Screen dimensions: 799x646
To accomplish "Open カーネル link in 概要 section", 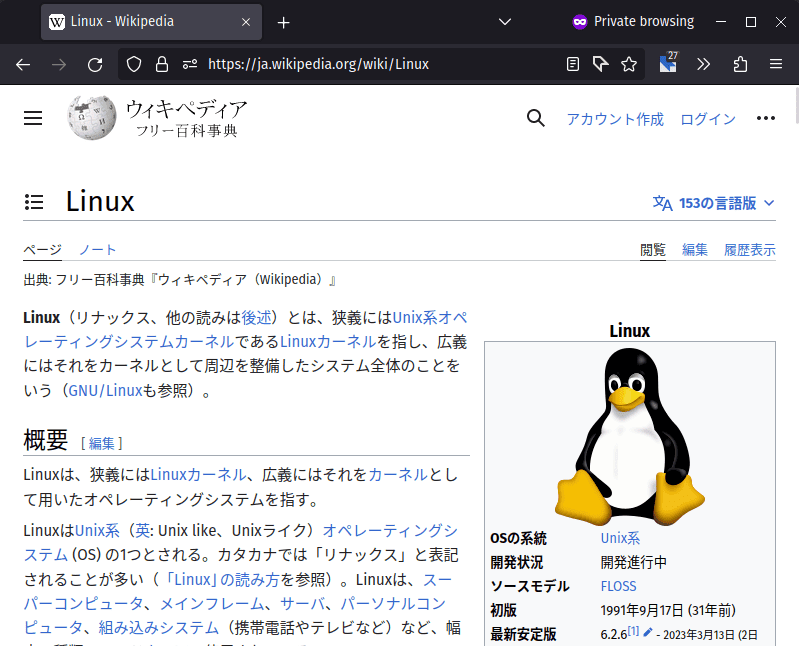I will pyautogui.click(x=398, y=474).
